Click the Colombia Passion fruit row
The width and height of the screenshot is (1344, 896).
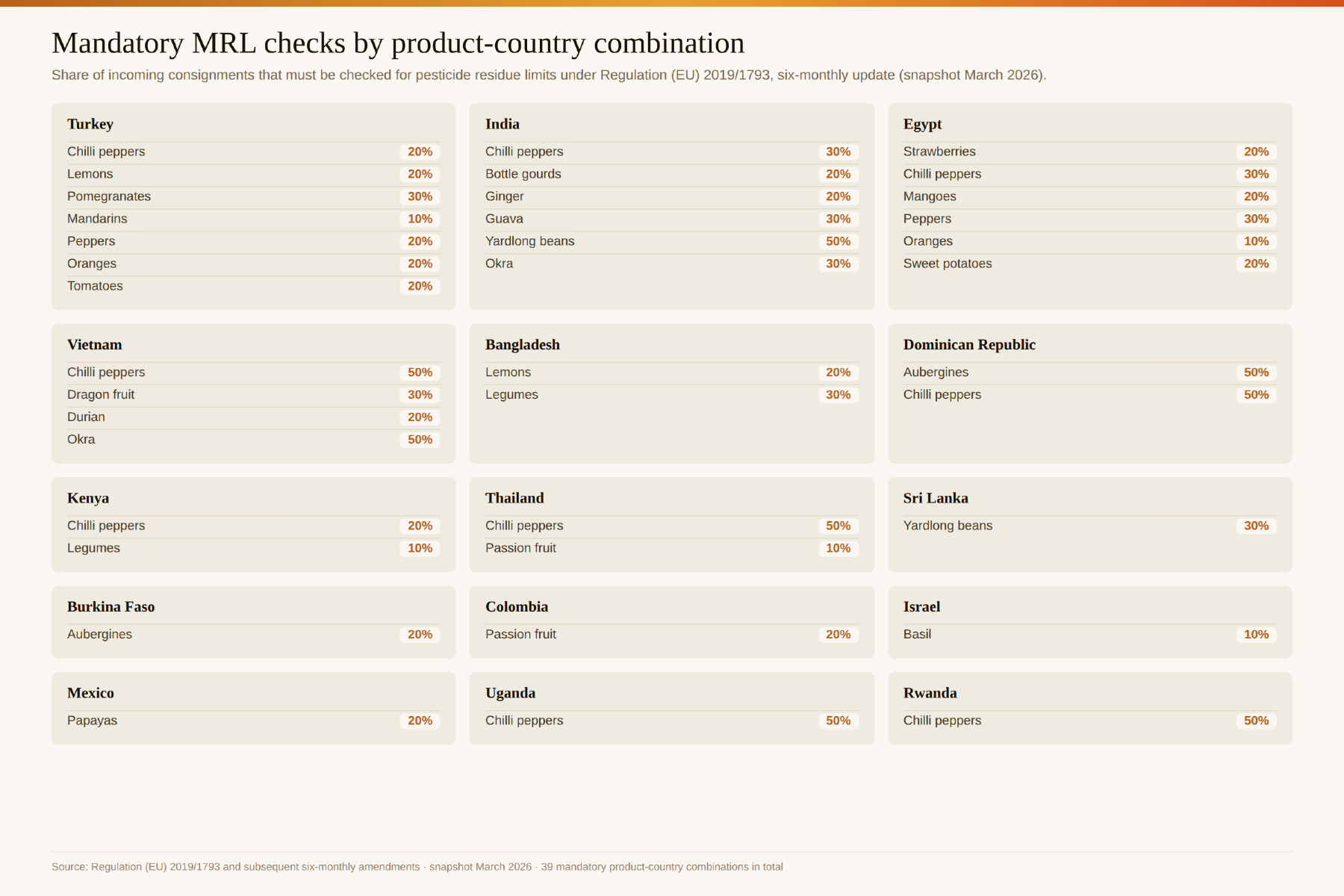(671, 635)
